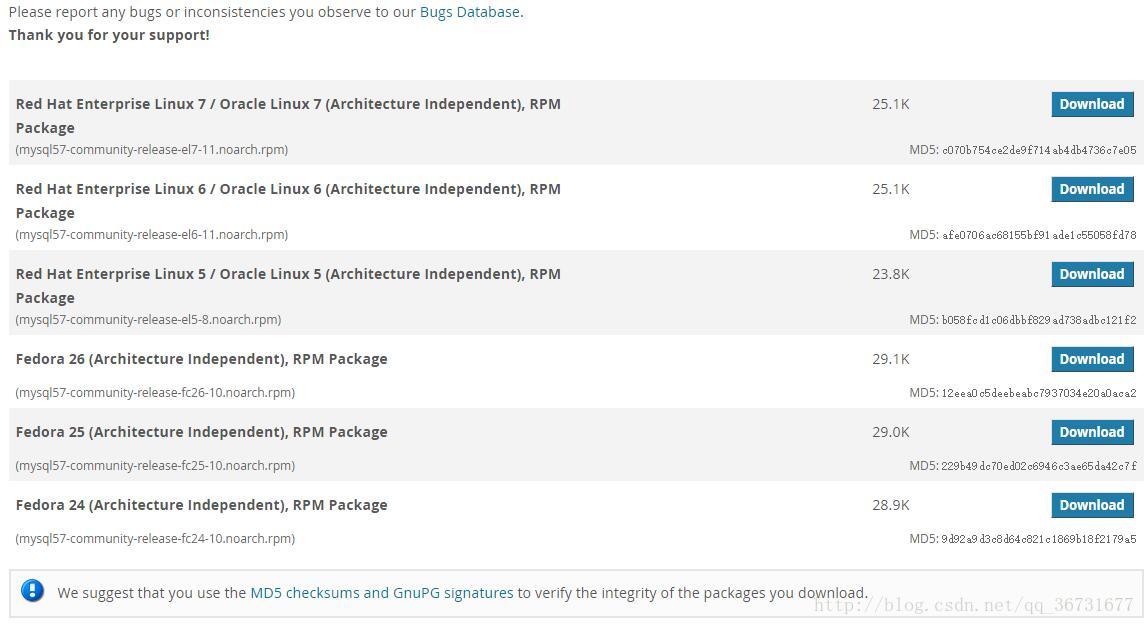This screenshot has width=1145, height=625.
Task: Download the Fedora 25 RPM package
Action: pos(1091,432)
